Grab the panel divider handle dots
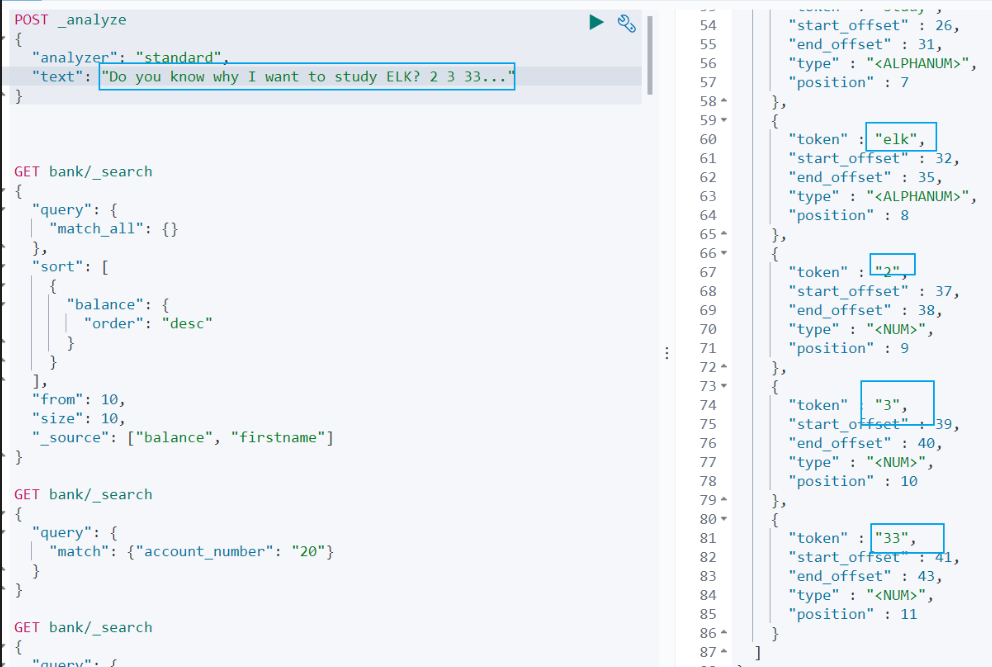 pos(666,353)
